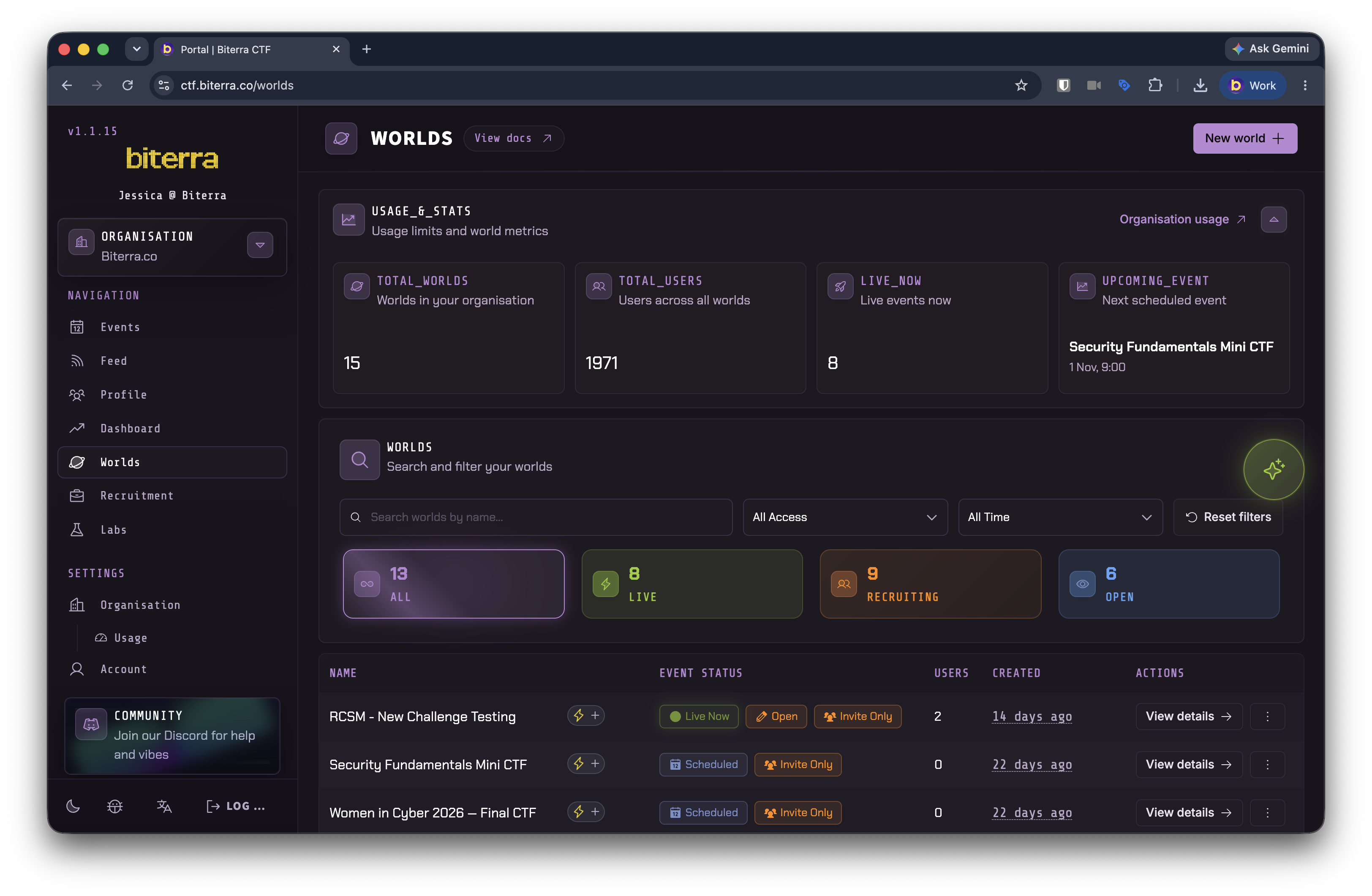
Task: Click the crosshair globe icon in sidebar footer
Action: point(115,806)
